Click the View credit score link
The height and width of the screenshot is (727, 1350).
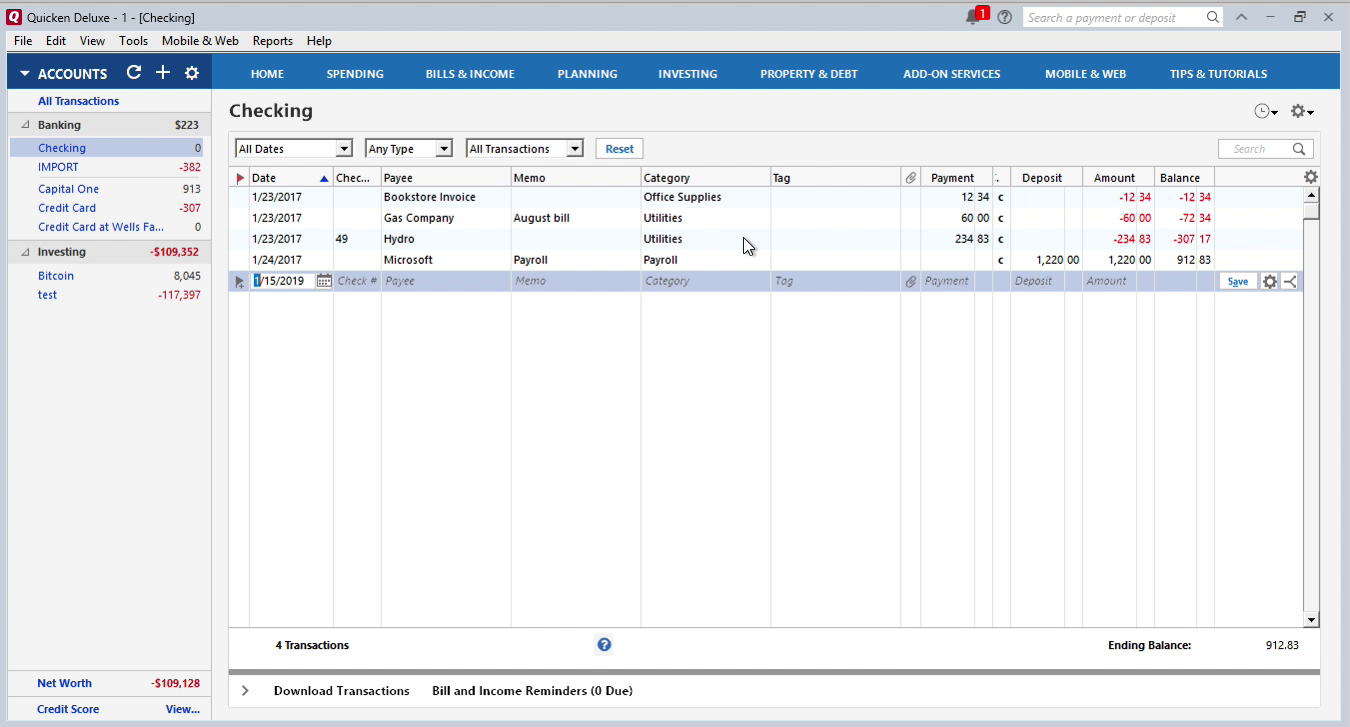coord(182,709)
